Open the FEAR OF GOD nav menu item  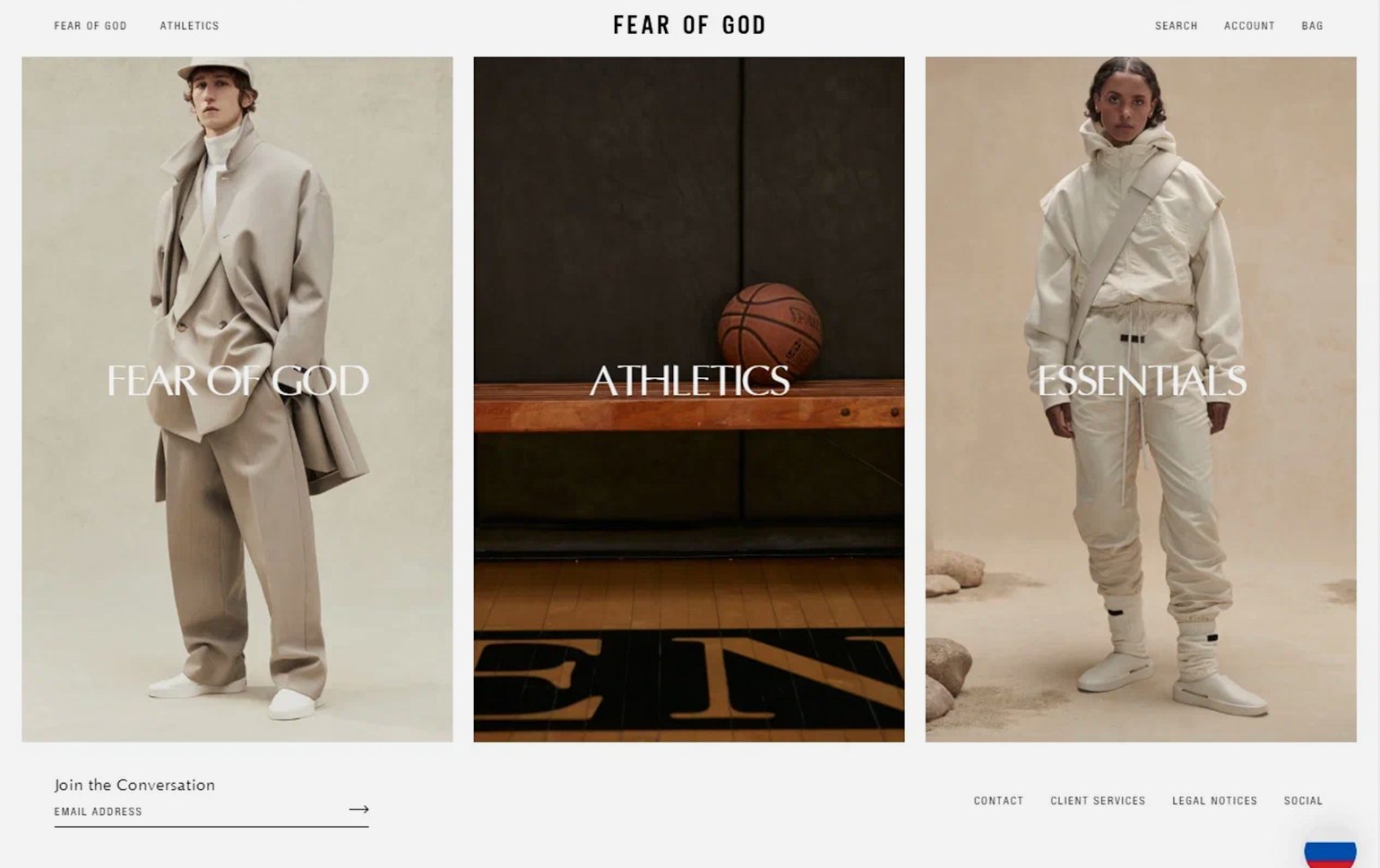[x=91, y=26]
